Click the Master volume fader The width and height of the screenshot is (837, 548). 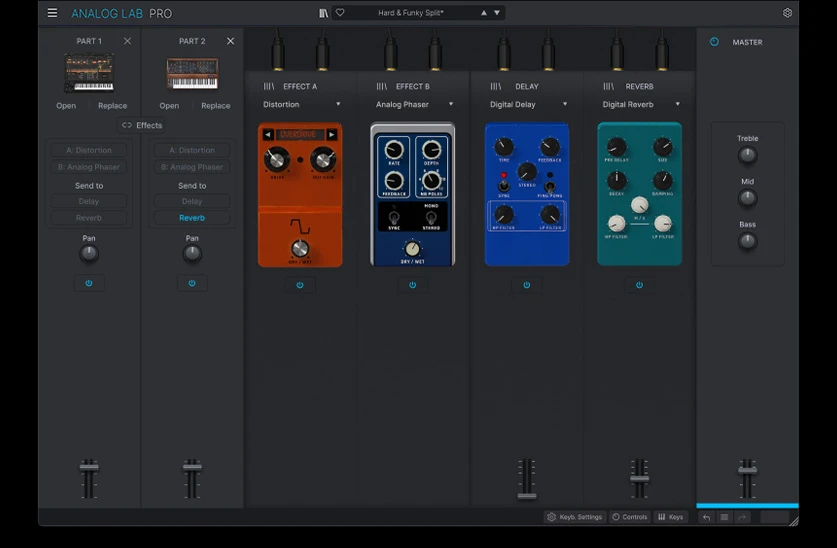(x=747, y=470)
